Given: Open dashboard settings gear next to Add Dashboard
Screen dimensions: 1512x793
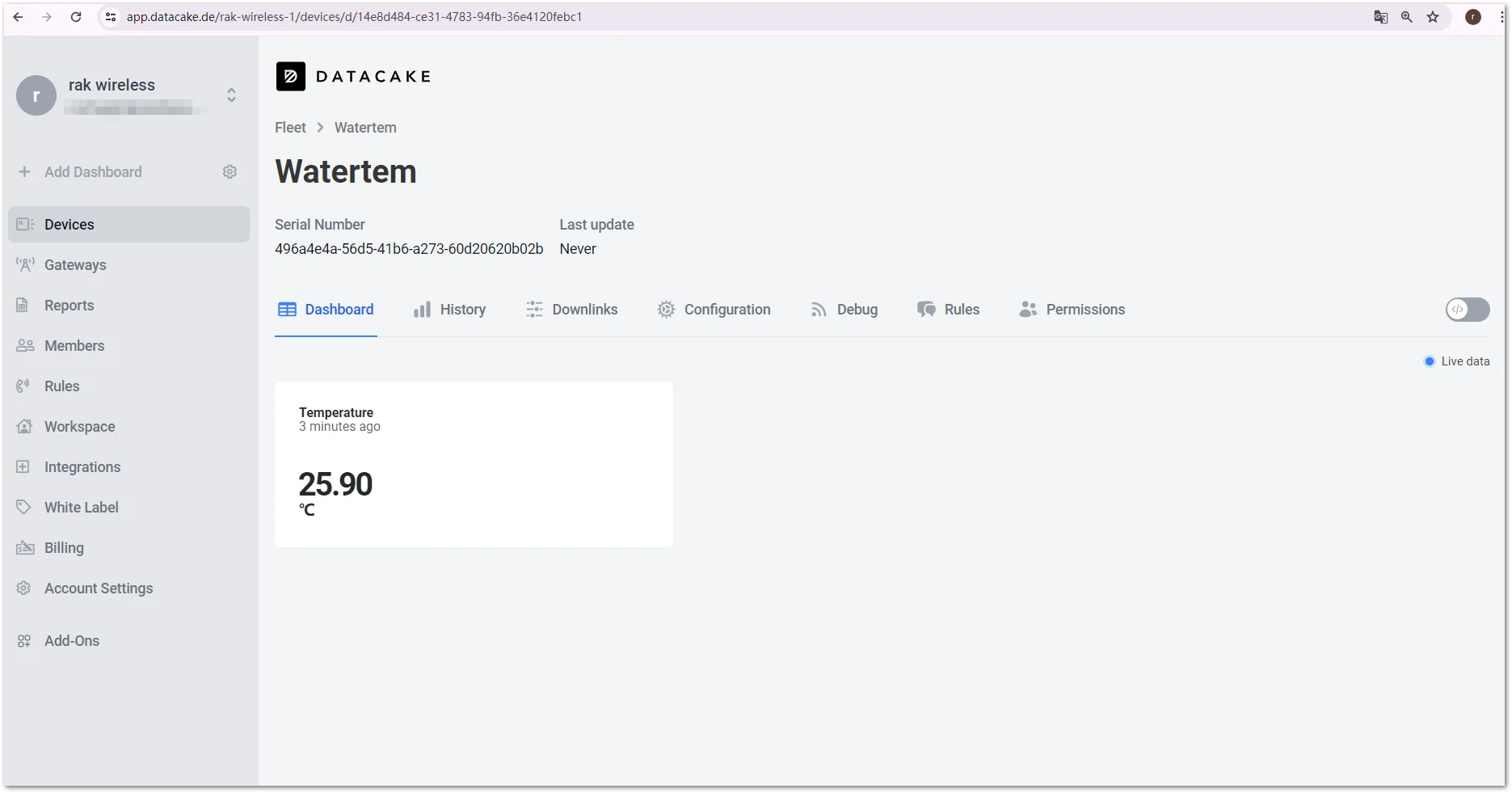Looking at the screenshot, I should pos(230,172).
